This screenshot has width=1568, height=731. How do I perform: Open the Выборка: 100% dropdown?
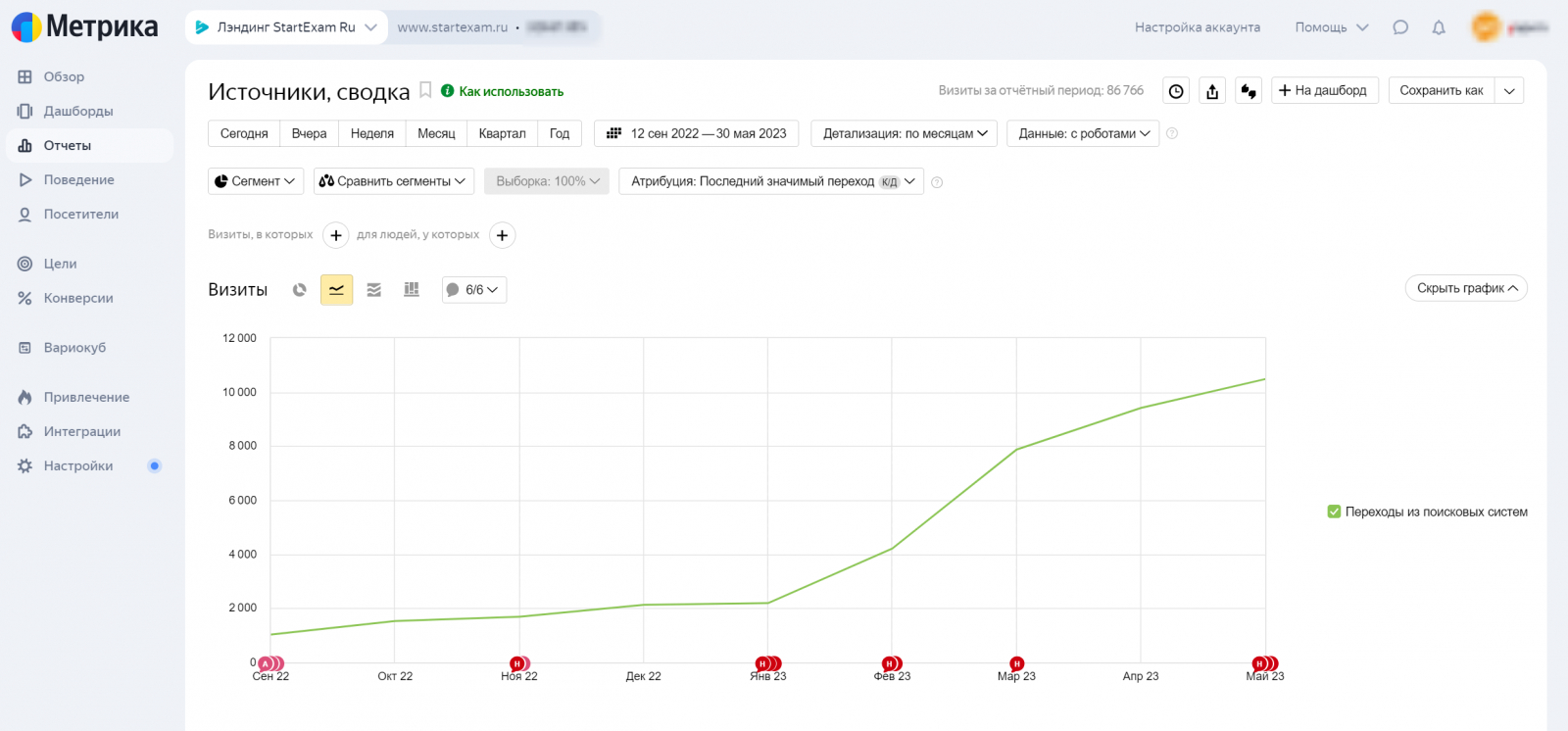pyautogui.click(x=547, y=181)
